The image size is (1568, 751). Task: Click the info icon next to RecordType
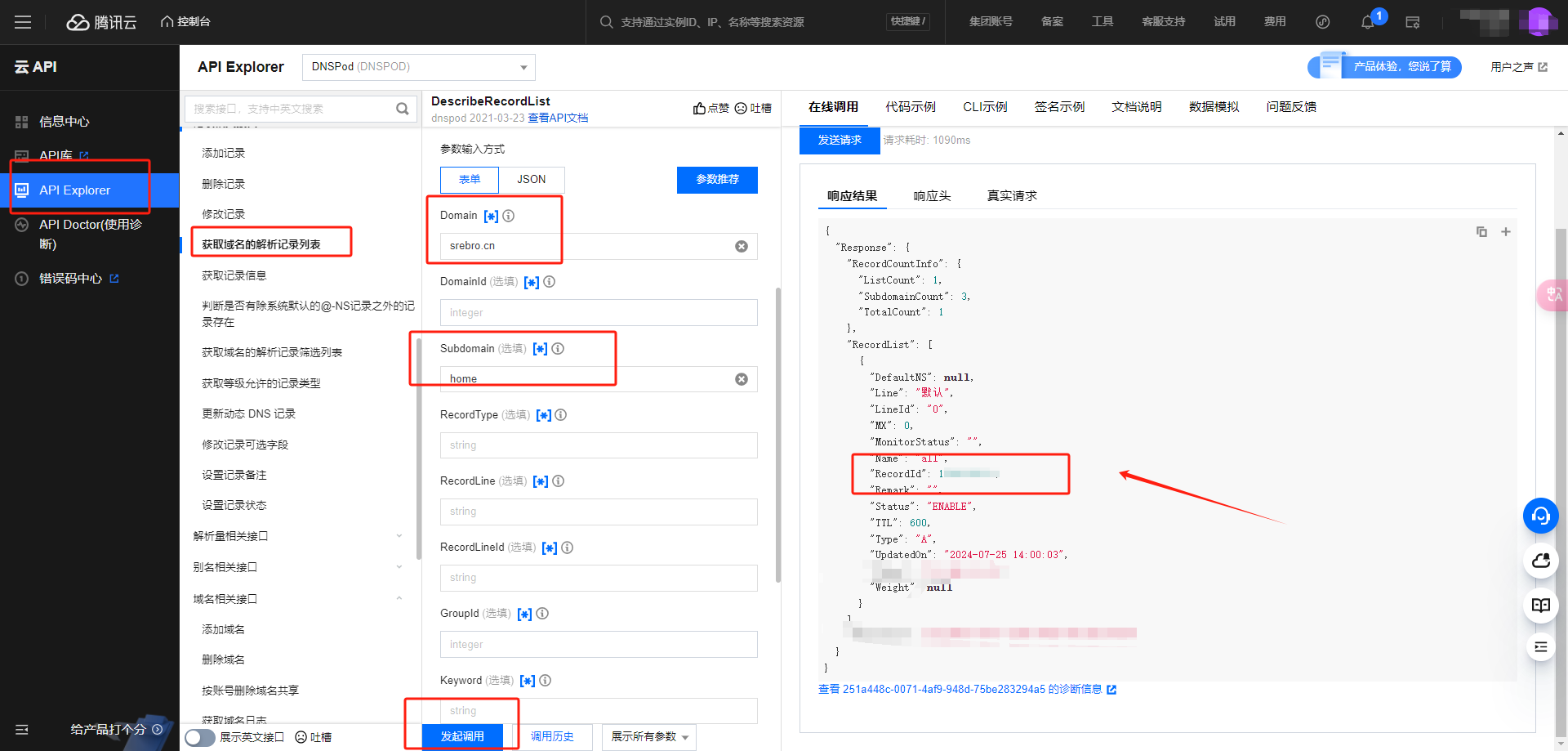coord(561,415)
